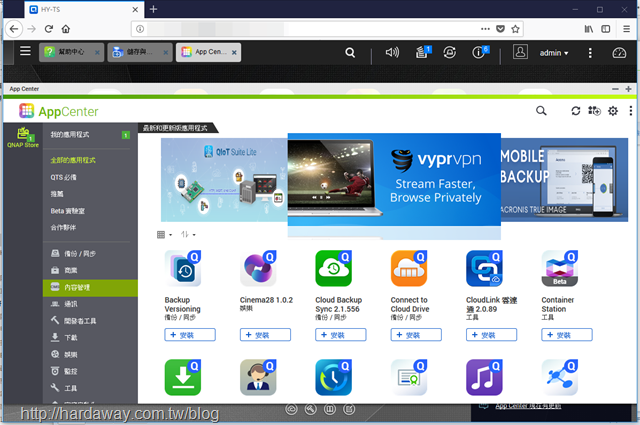Screen dimensions: 640x425
Task: Open the purple music note app icon
Action: (x=484, y=378)
